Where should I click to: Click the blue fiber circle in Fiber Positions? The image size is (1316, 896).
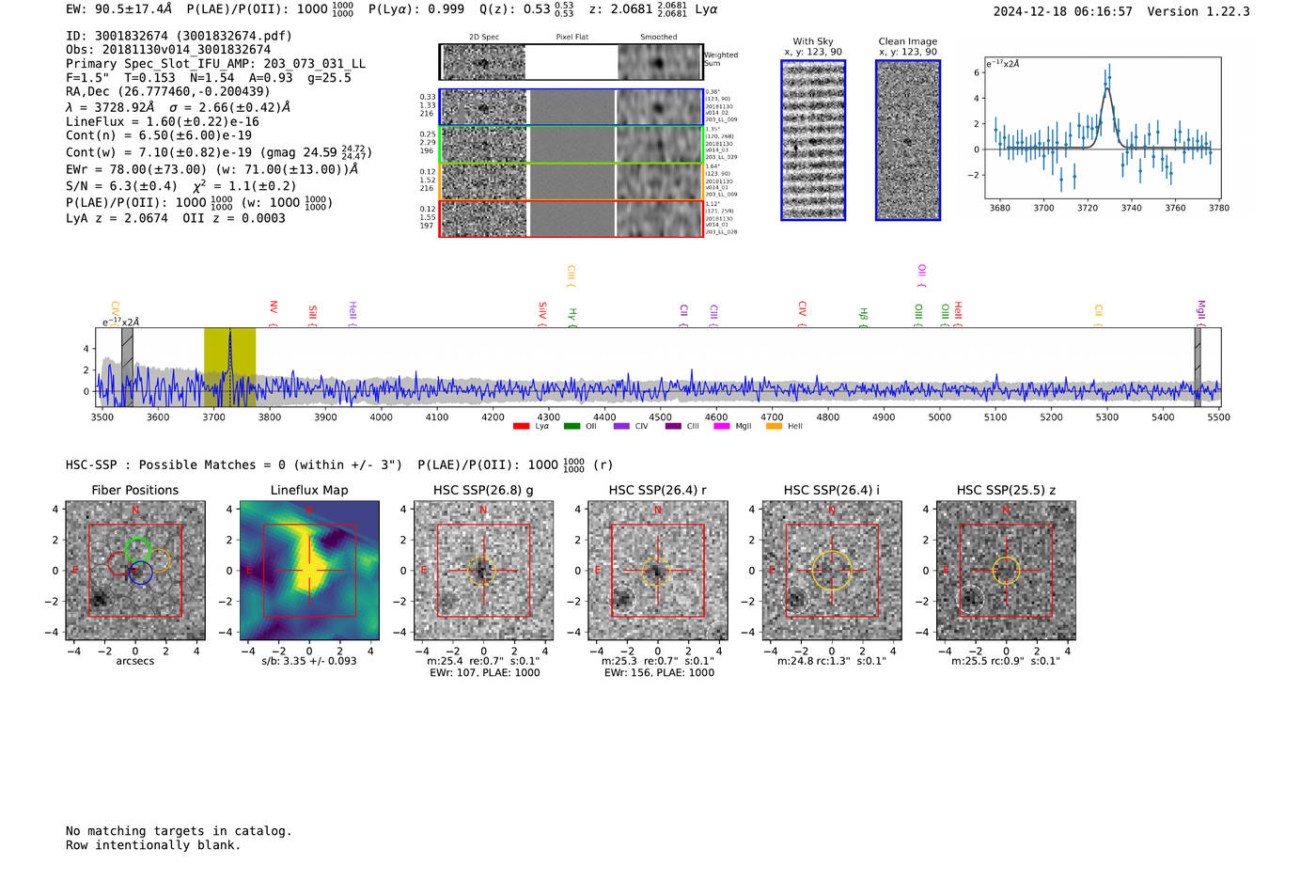141,573
